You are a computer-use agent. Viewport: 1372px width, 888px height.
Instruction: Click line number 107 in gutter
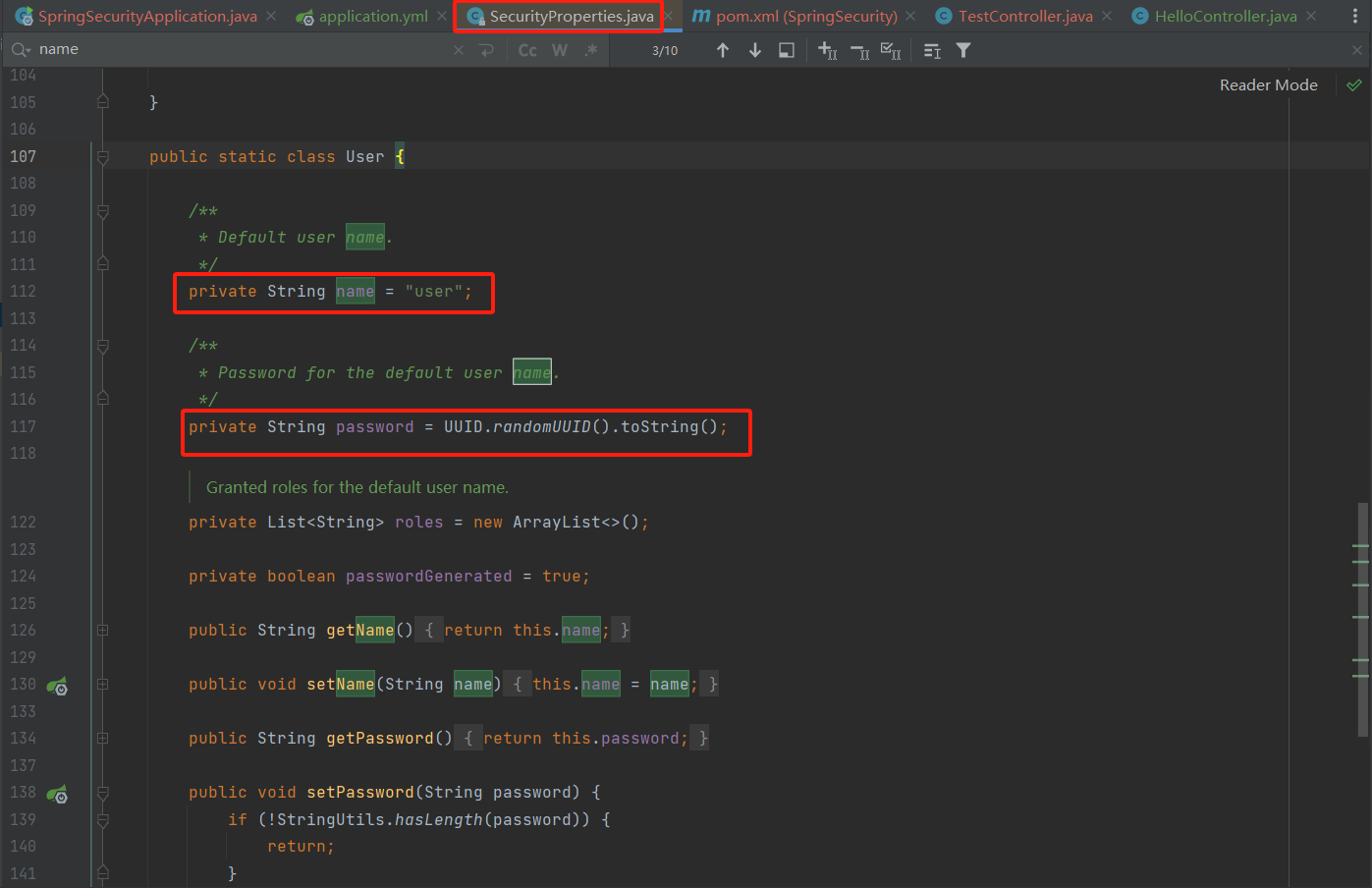[23, 156]
